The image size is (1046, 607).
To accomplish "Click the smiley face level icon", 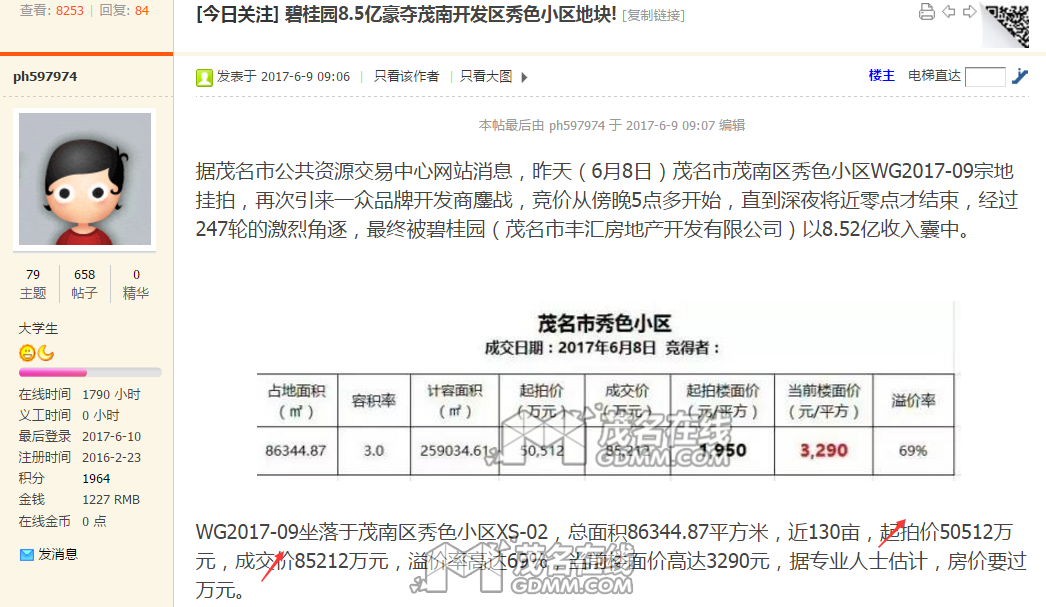I will [x=27, y=353].
